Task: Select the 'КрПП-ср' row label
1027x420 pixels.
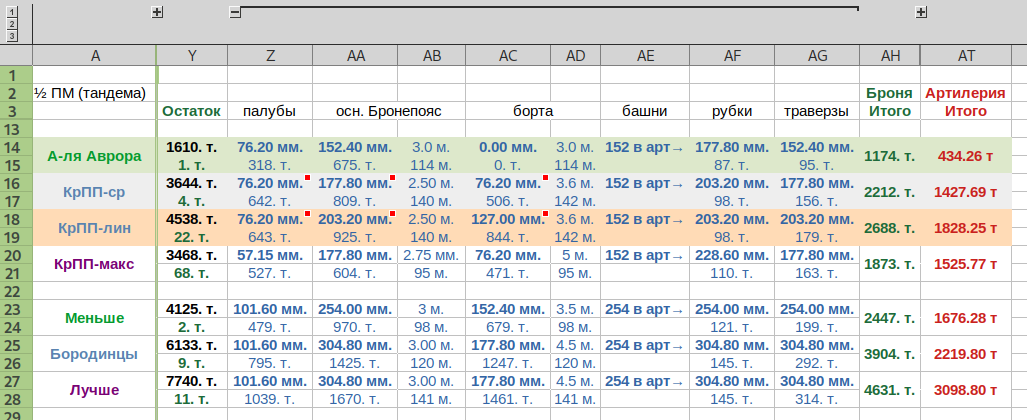Action: (94, 192)
